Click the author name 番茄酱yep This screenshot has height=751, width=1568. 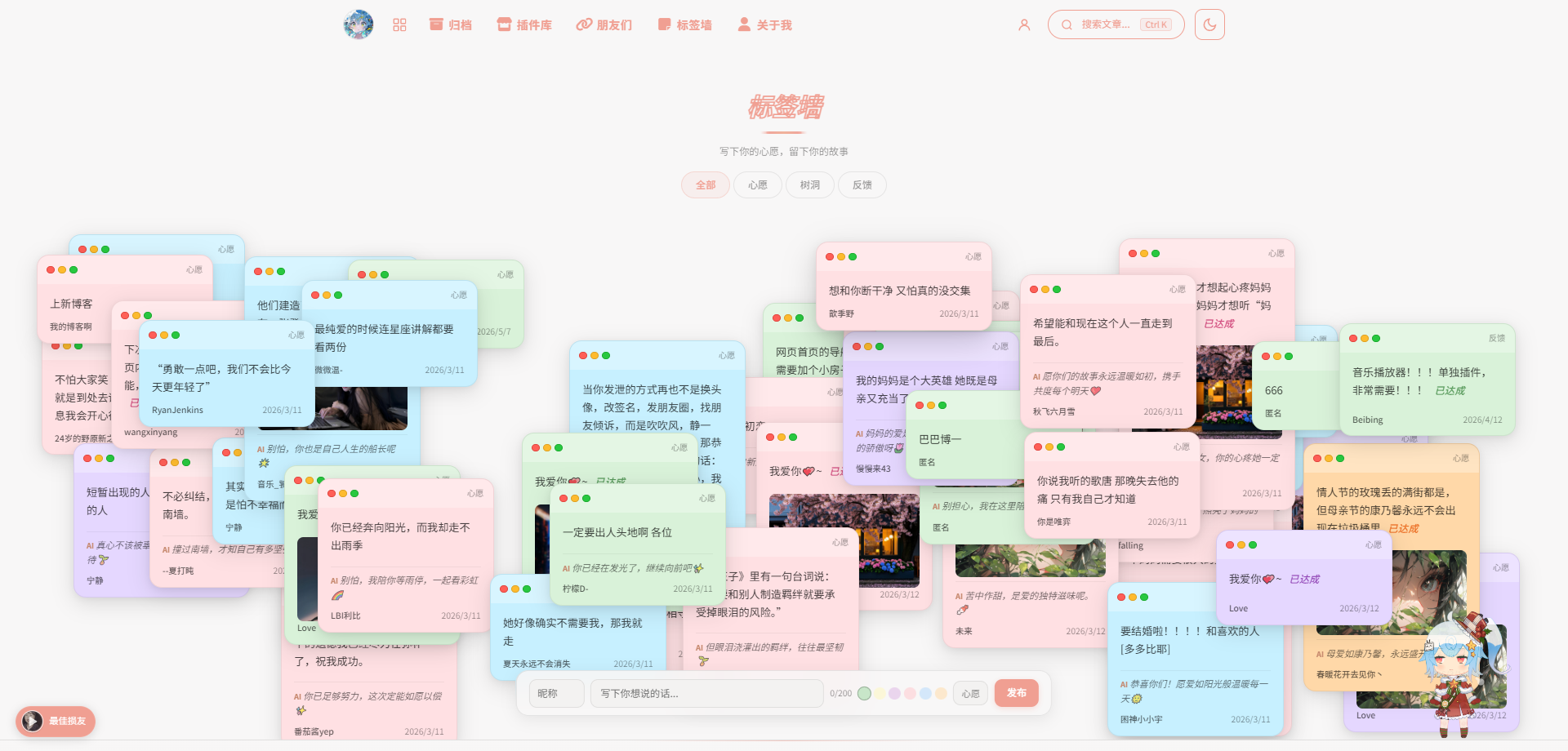click(314, 732)
